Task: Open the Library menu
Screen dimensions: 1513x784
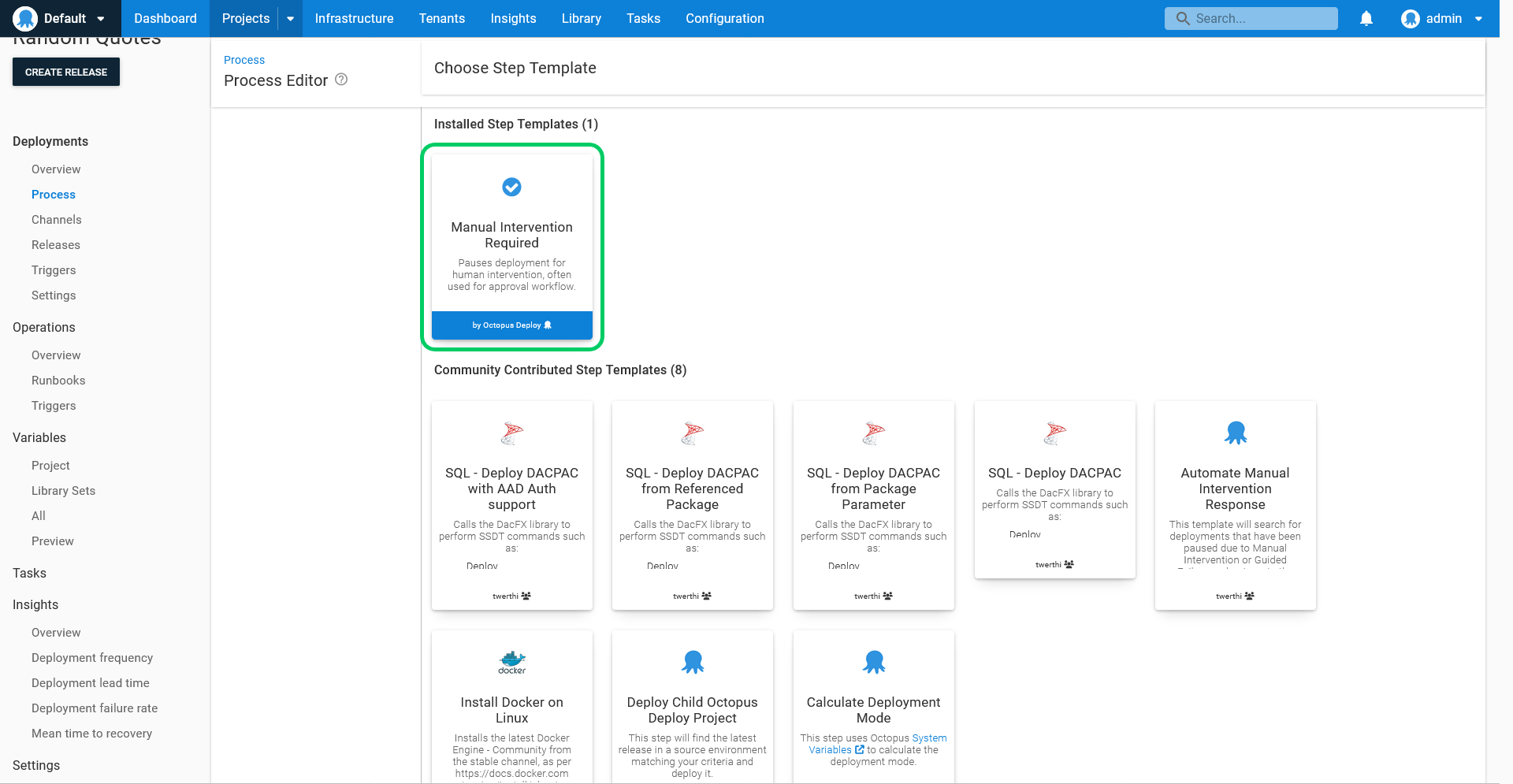Action: [x=582, y=18]
